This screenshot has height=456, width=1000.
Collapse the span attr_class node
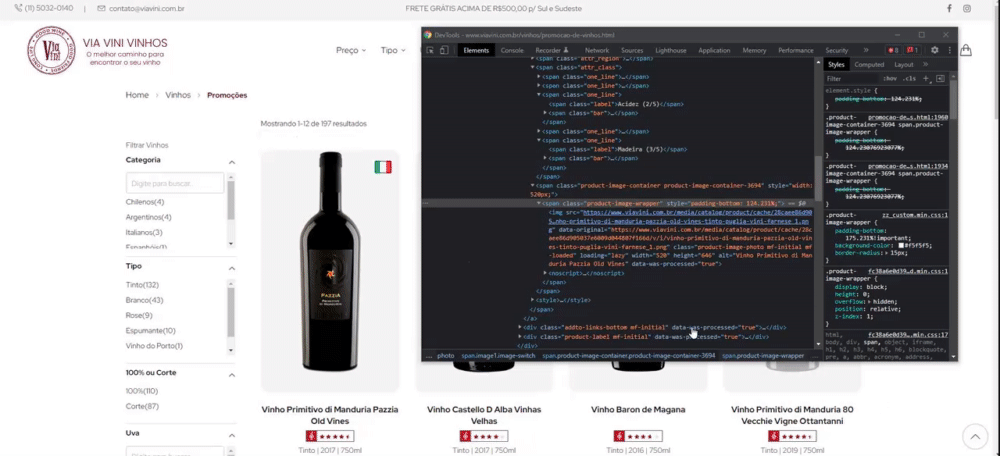(x=533, y=67)
